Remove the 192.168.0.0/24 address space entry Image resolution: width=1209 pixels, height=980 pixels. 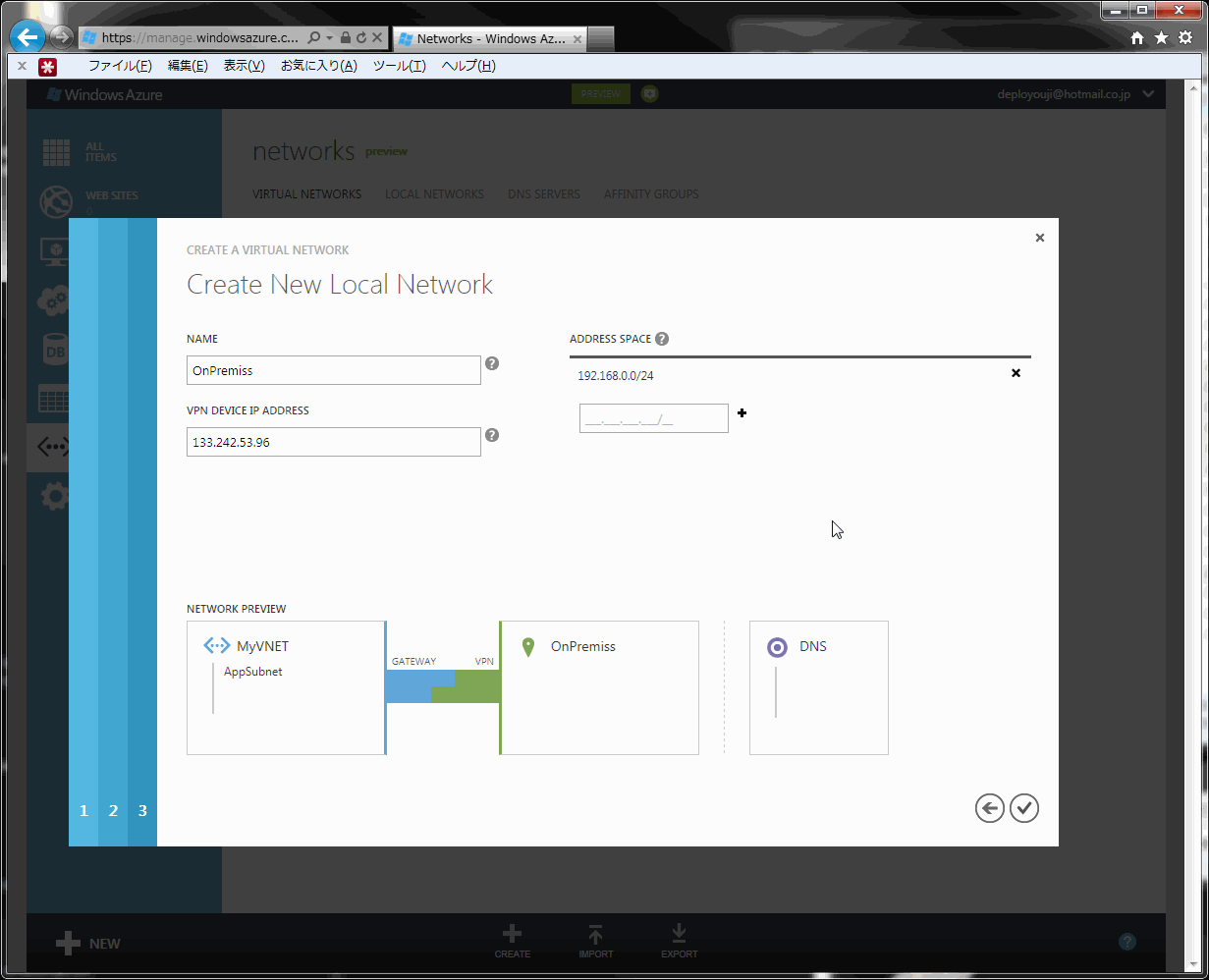click(x=1016, y=373)
